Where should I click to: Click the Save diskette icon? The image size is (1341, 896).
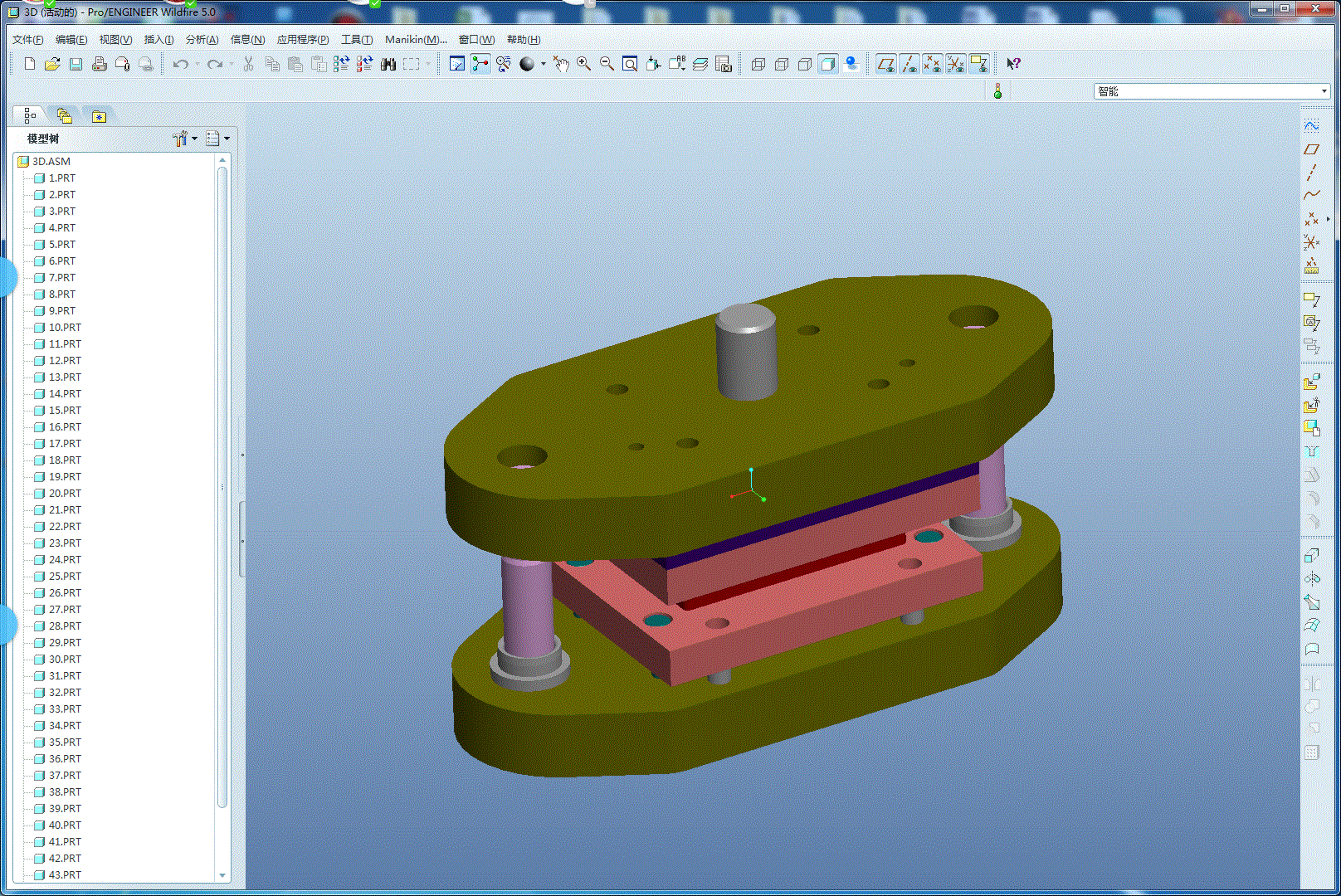coord(76,64)
